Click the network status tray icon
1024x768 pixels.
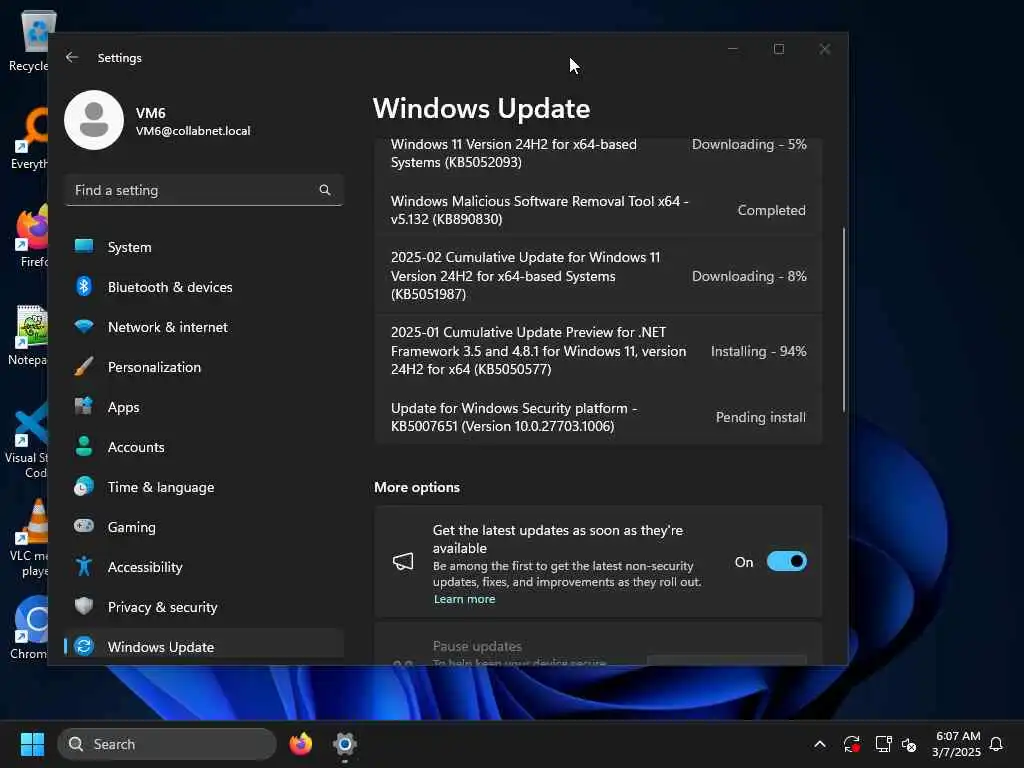tap(883, 744)
